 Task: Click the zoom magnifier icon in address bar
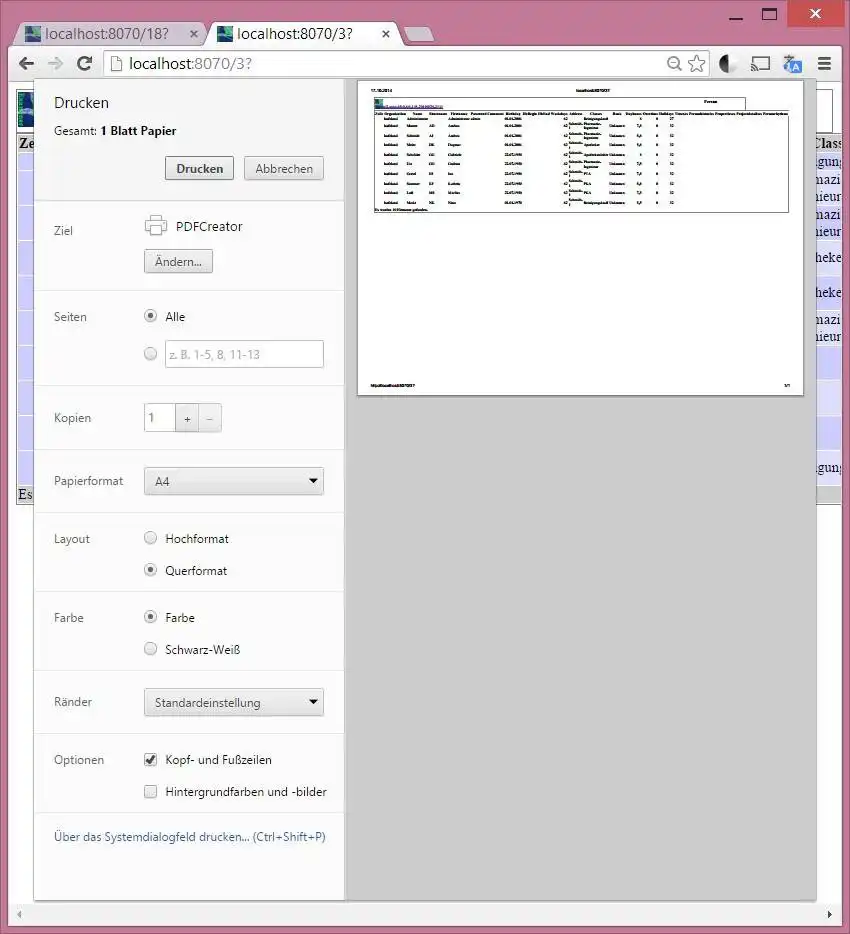(674, 64)
